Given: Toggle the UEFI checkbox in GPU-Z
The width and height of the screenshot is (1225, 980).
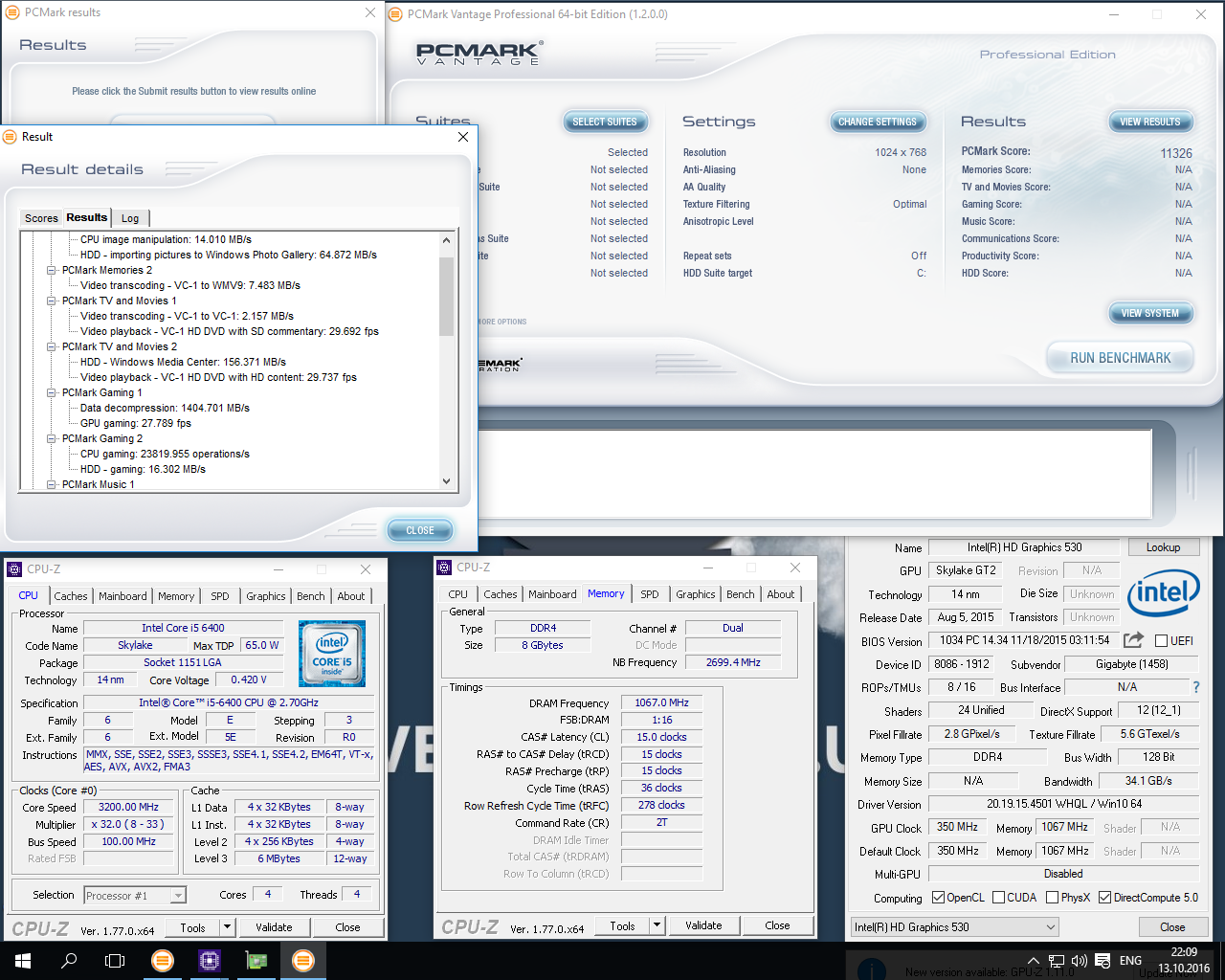Looking at the screenshot, I should click(x=1161, y=640).
